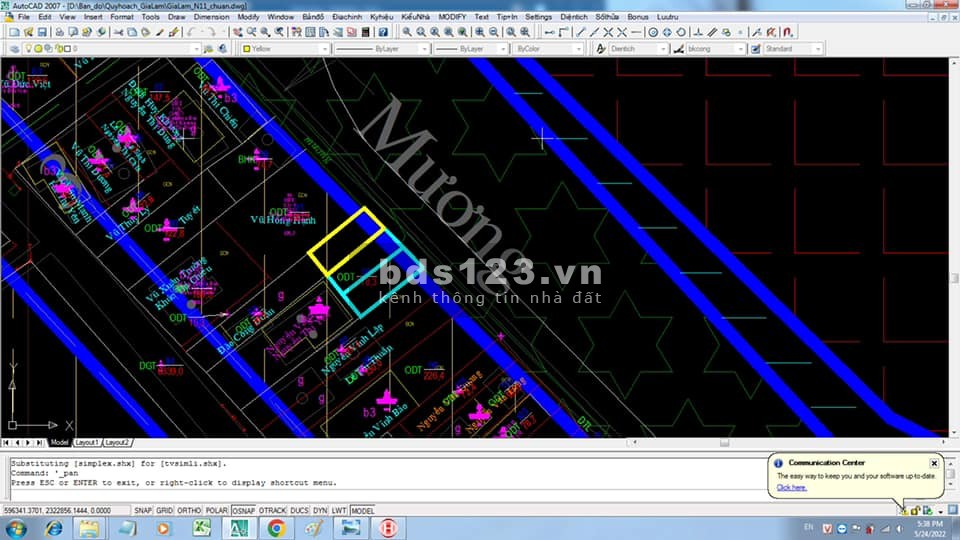Toggle SNAP mode in status bar
Viewport: 960px width, 540px height.
(143, 510)
